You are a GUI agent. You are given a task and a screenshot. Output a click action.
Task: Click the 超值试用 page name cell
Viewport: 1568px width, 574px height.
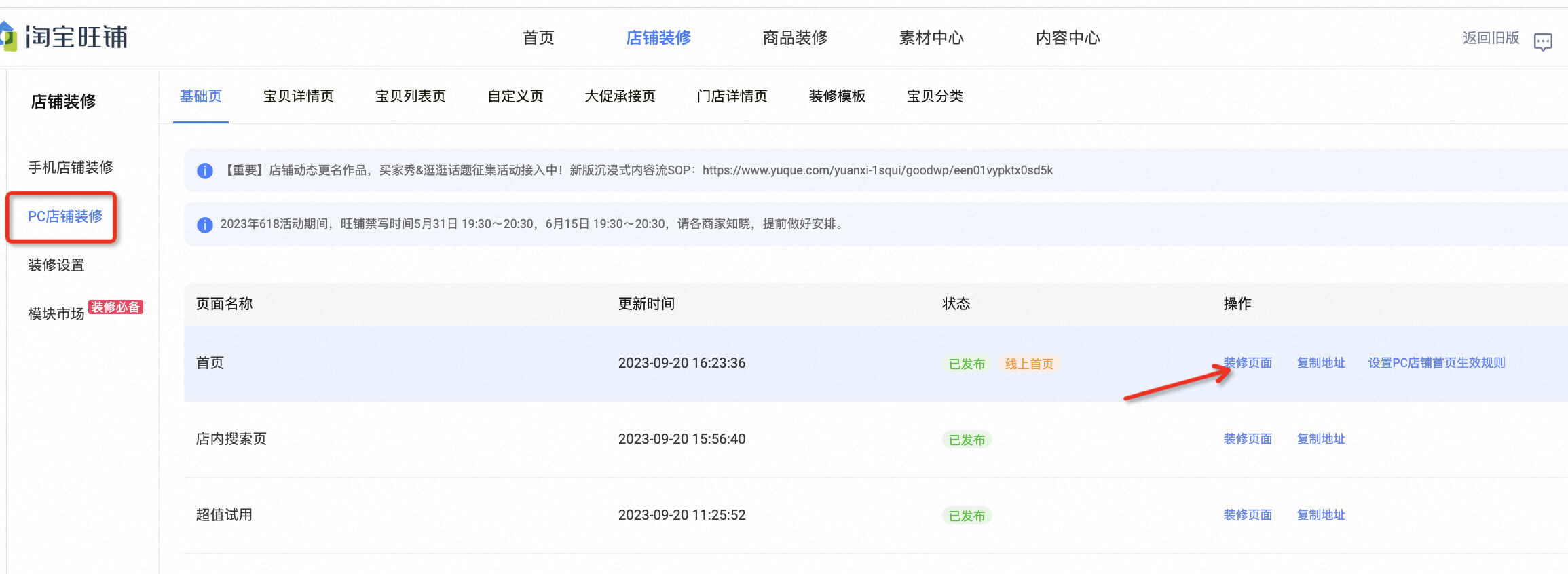point(224,515)
